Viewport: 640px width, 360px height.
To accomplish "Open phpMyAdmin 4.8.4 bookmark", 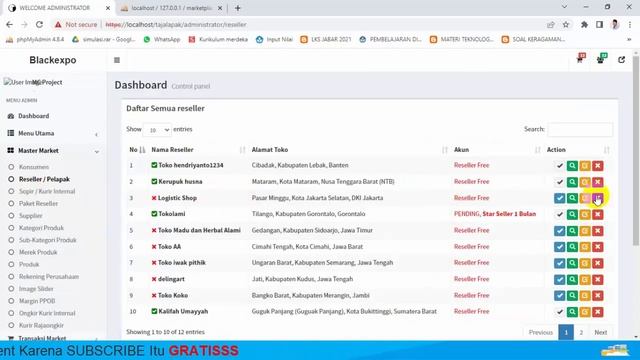I will [35, 40].
